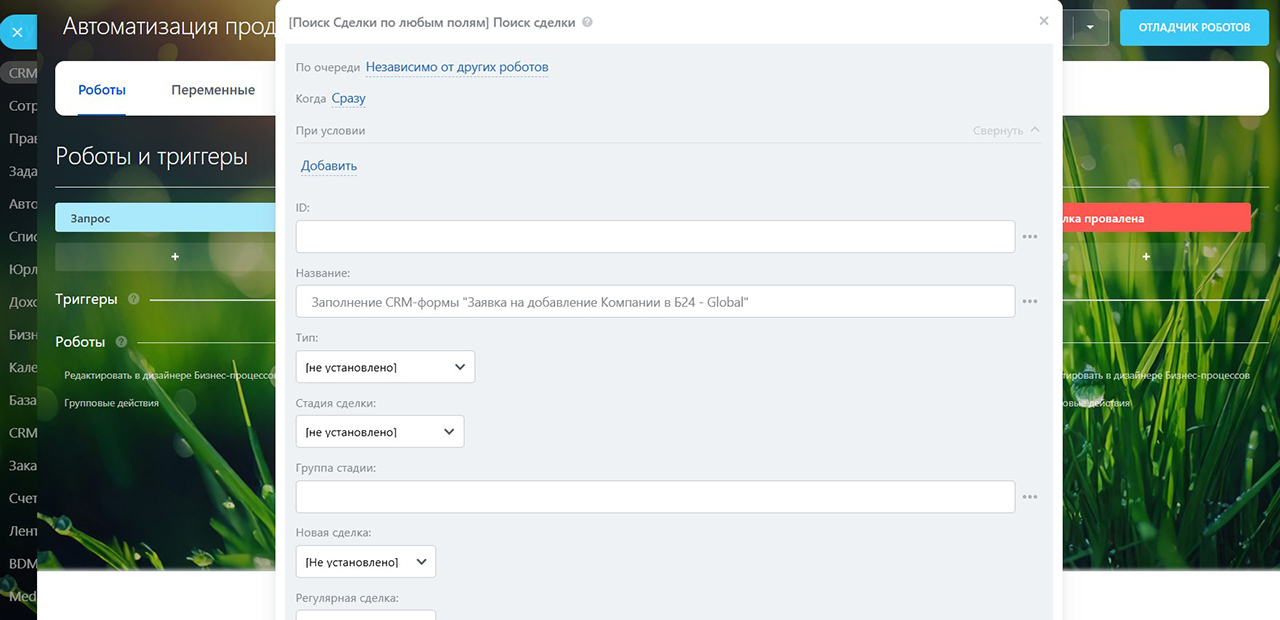This screenshot has width=1280, height=620.
Task: Click the plus button under the failed deal stage
Action: coord(1146,257)
